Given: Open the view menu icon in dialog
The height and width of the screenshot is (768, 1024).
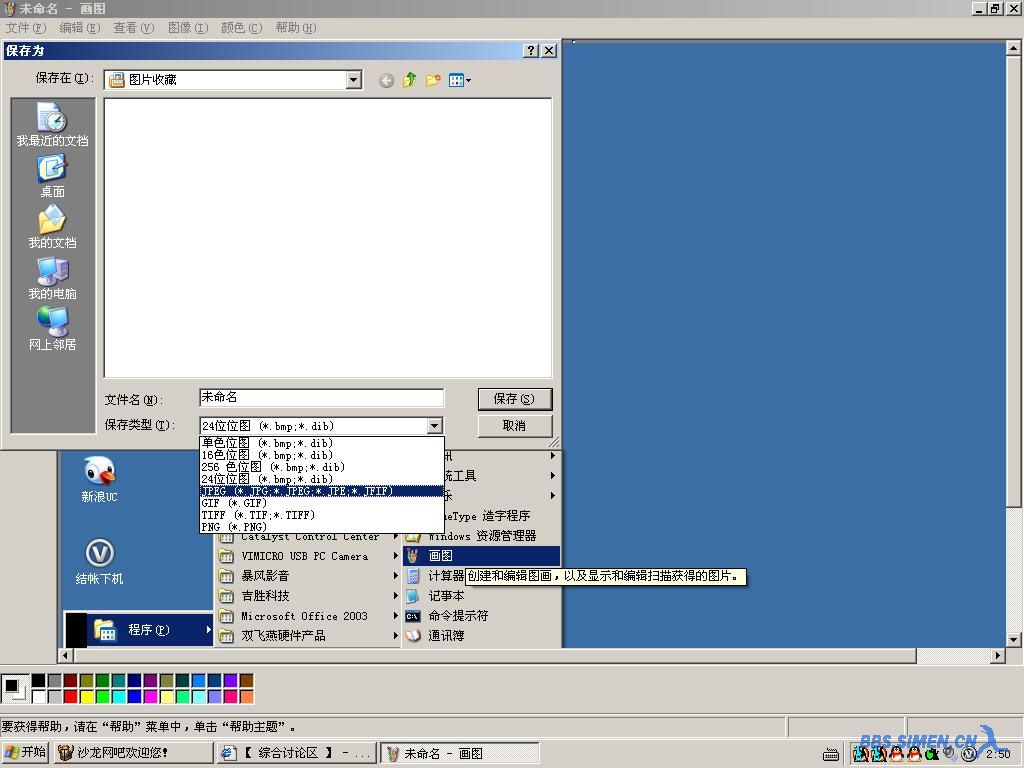Looking at the screenshot, I should pos(460,80).
